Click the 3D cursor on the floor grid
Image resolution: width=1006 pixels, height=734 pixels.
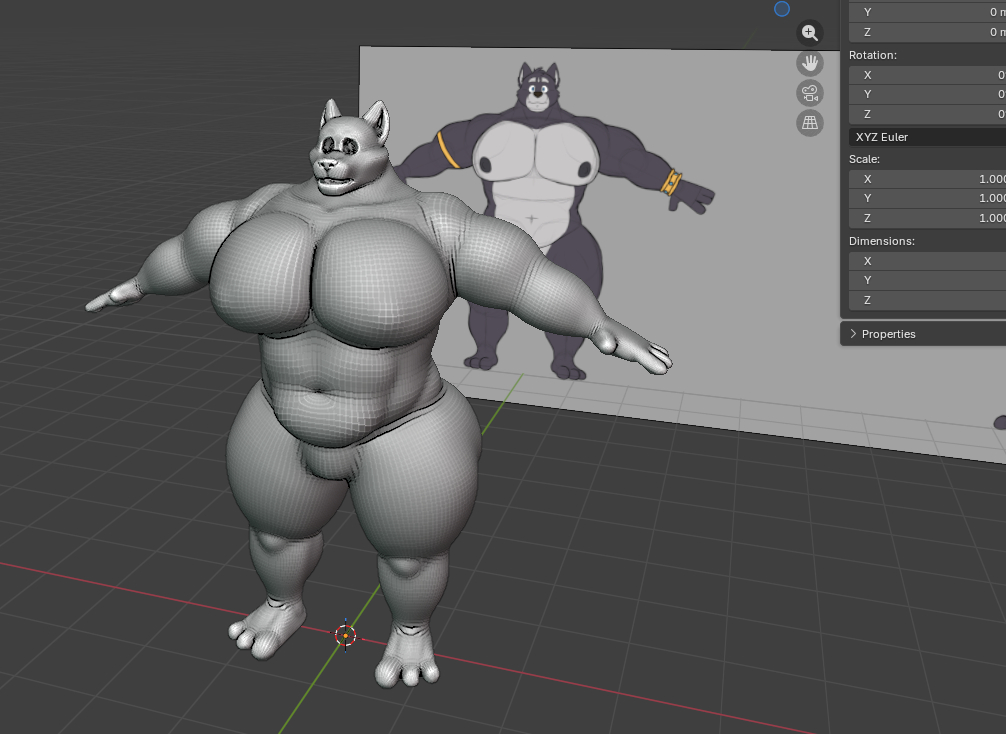[x=345, y=634]
